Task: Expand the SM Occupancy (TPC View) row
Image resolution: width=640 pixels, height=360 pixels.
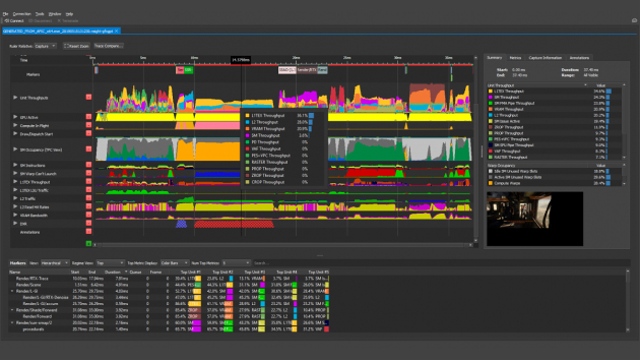Action: click(15, 149)
